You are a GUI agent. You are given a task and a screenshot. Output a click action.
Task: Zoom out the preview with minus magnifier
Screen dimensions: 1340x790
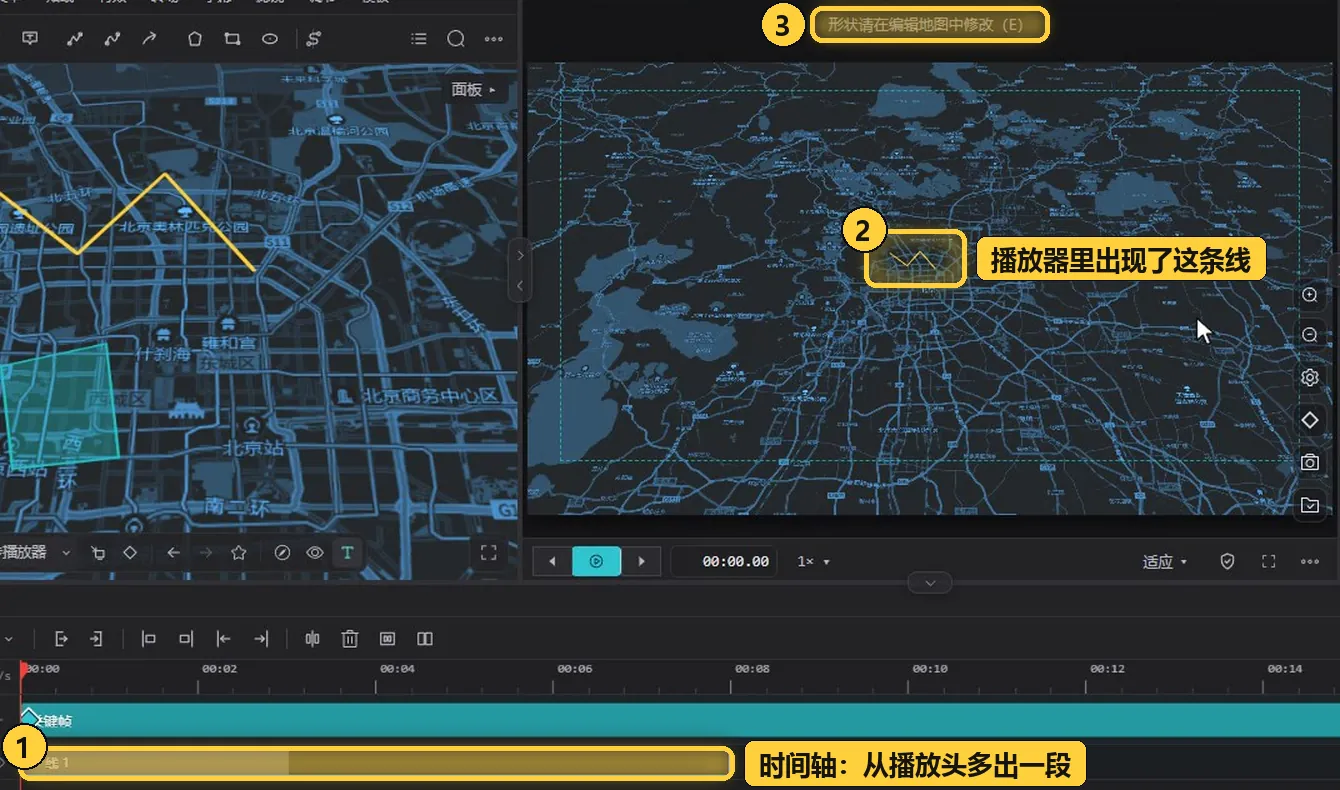[1310, 336]
